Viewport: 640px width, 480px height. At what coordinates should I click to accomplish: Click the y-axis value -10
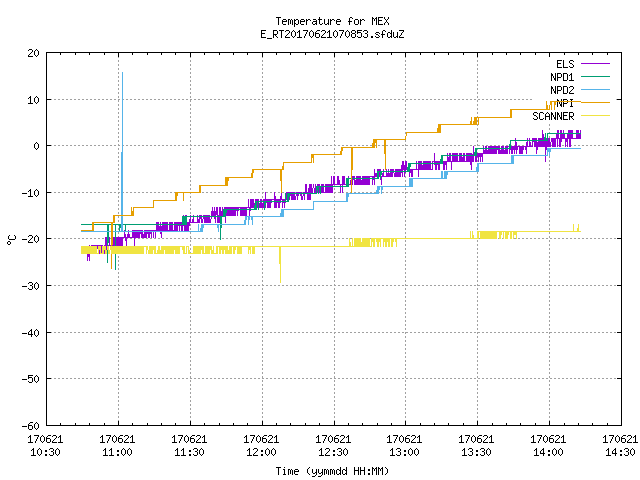[31, 193]
